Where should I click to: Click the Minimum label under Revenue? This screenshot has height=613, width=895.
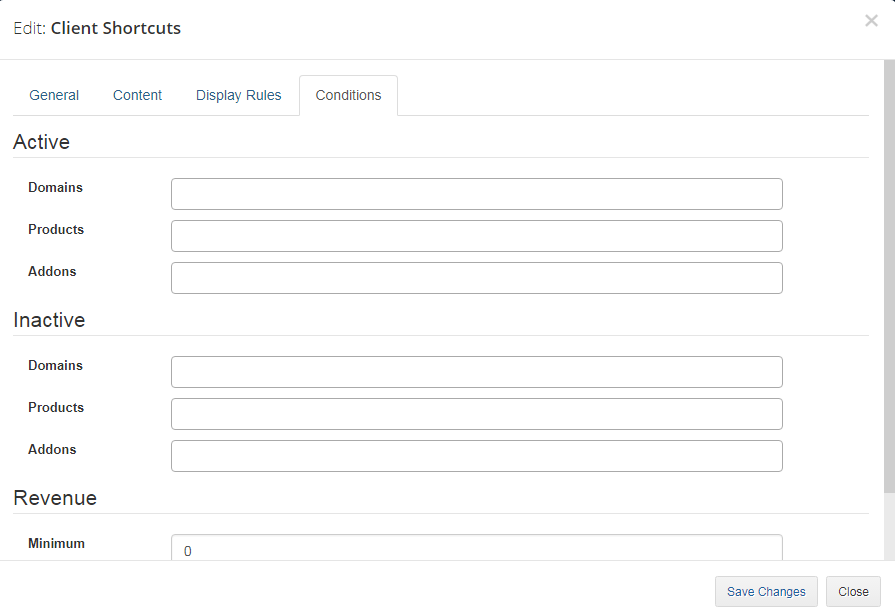[x=57, y=543]
